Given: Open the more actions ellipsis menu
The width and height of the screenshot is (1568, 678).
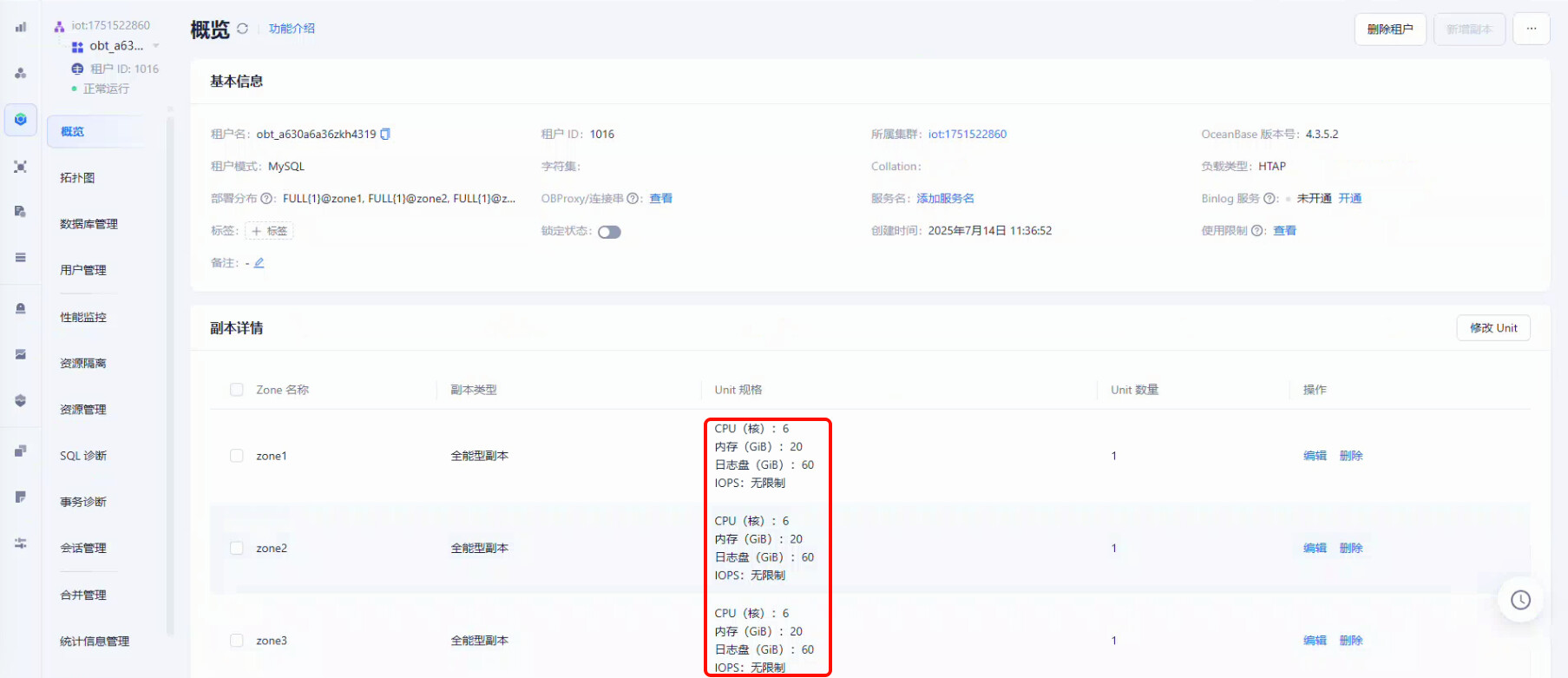Looking at the screenshot, I should 1531,29.
